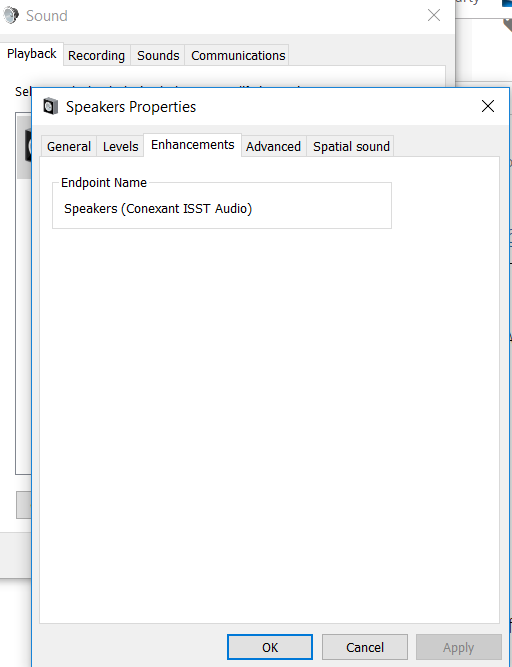The image size is (512, 667).
Task: Close the Sound window
Action: (x=434, y=15)
